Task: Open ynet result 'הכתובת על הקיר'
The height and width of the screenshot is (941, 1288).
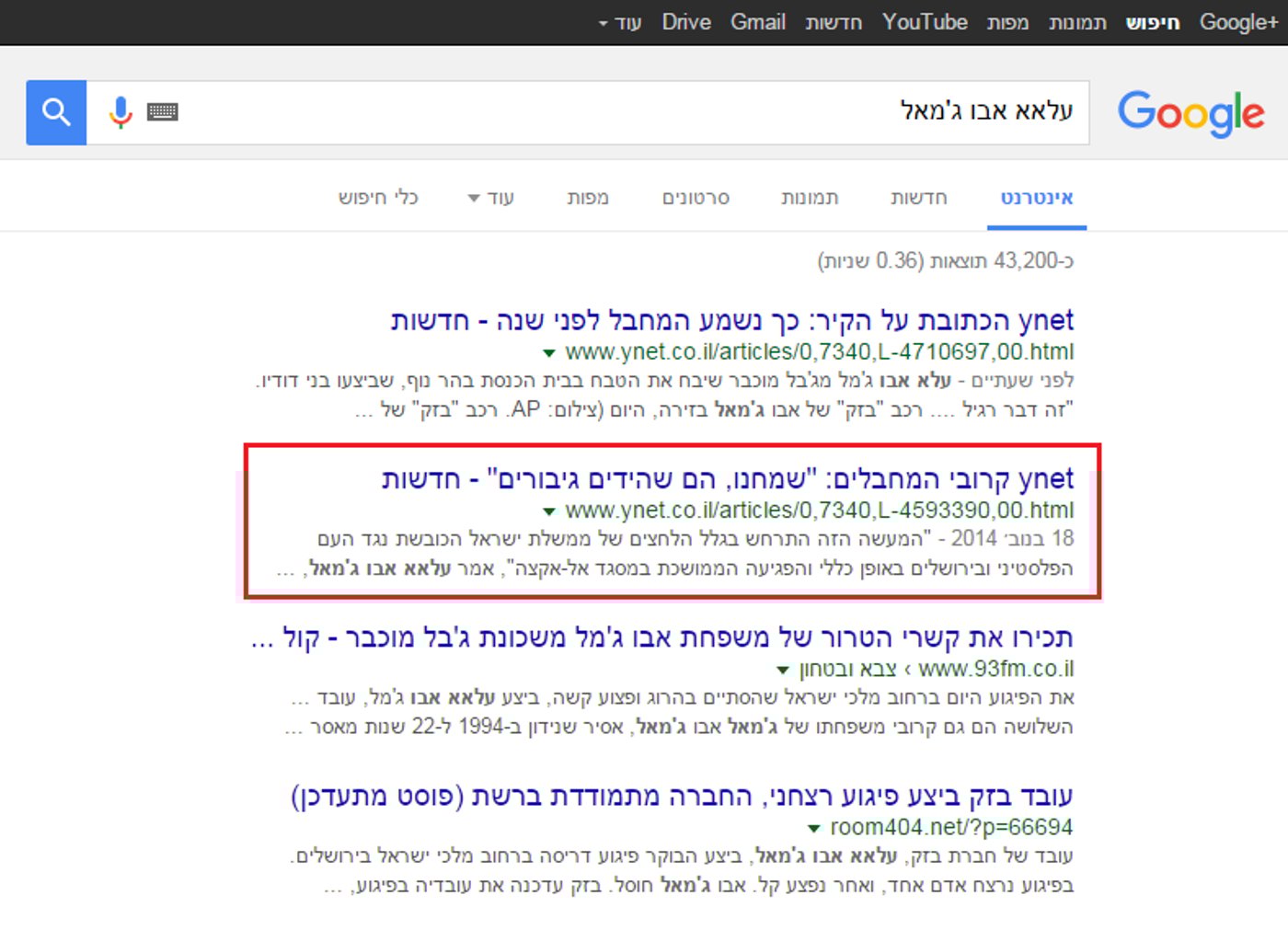Action: (x=732, y=320)
